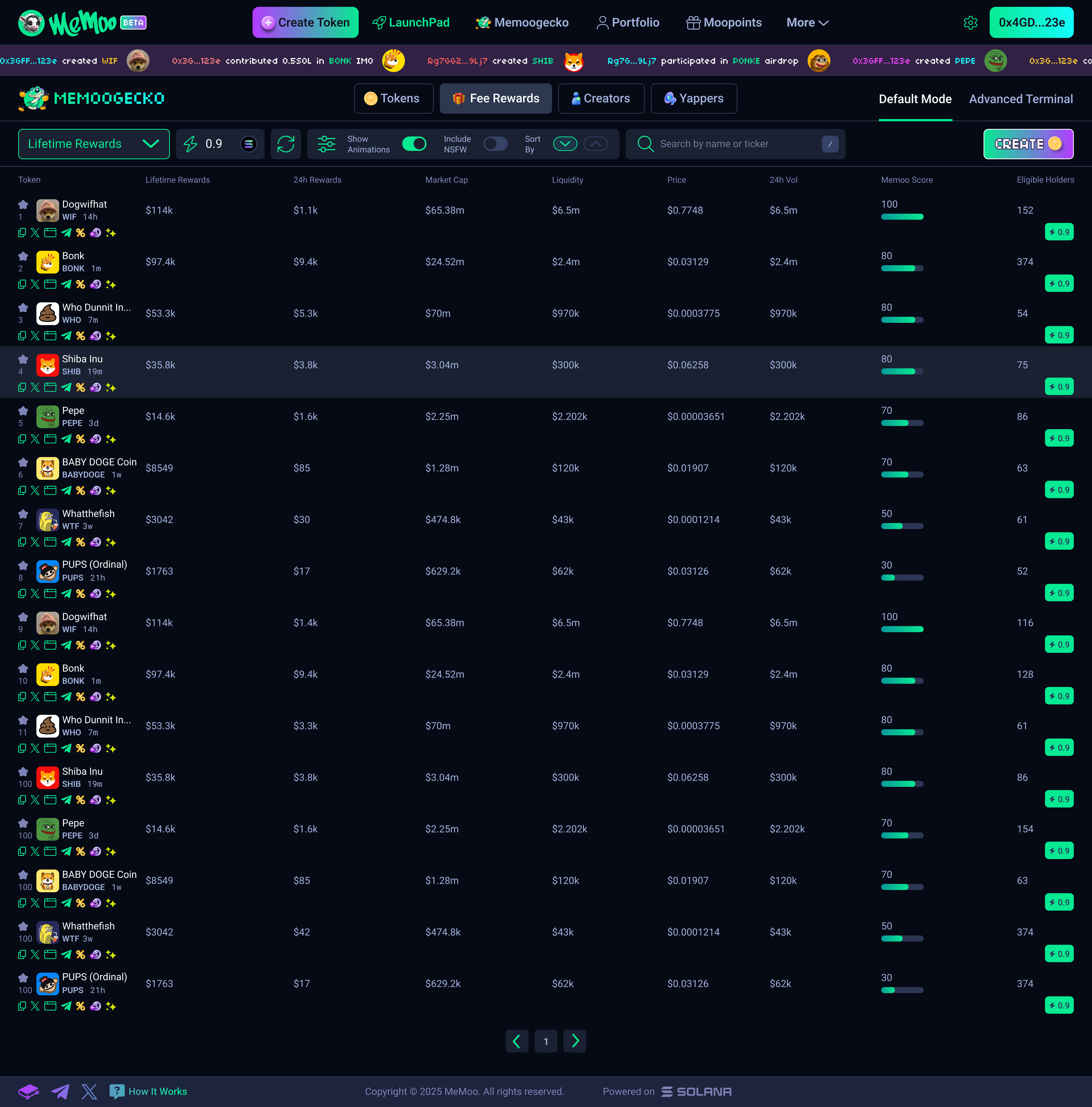This screenshot has height=1107, width=1092.
Task: Click percent icon on Whatthefish rank 7
Action: click(81, 542)
